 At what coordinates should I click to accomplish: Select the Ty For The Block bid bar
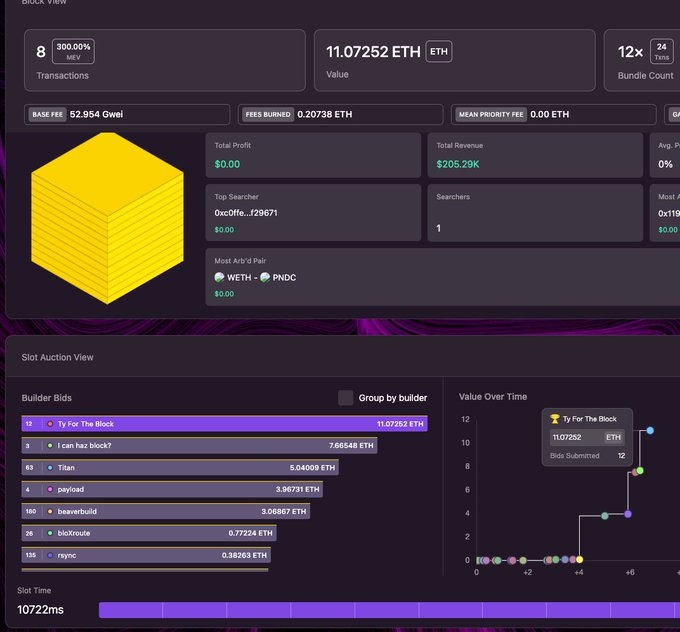click(x=225, y=424)
